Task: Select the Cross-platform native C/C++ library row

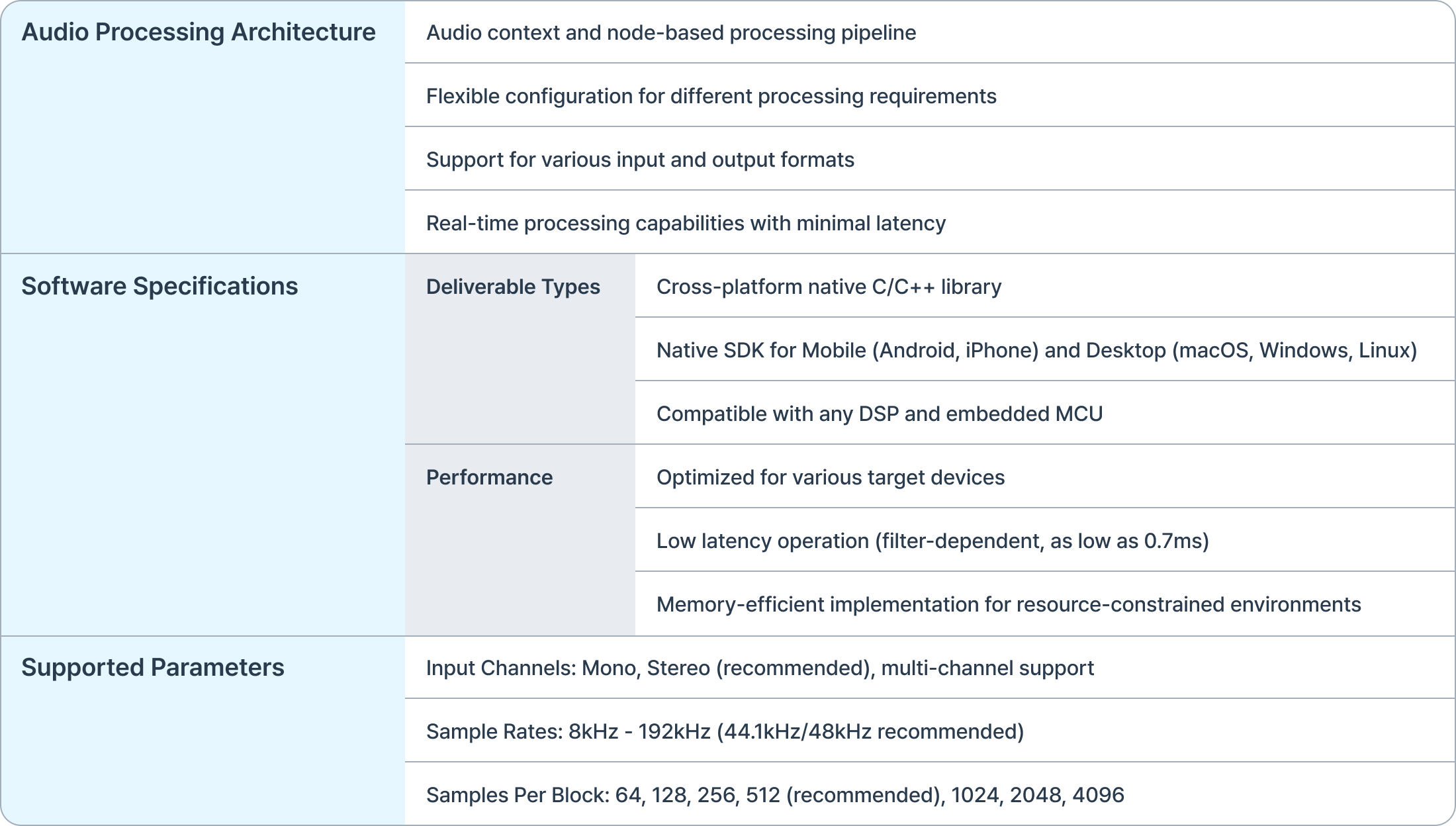Action: pos(829,287)
